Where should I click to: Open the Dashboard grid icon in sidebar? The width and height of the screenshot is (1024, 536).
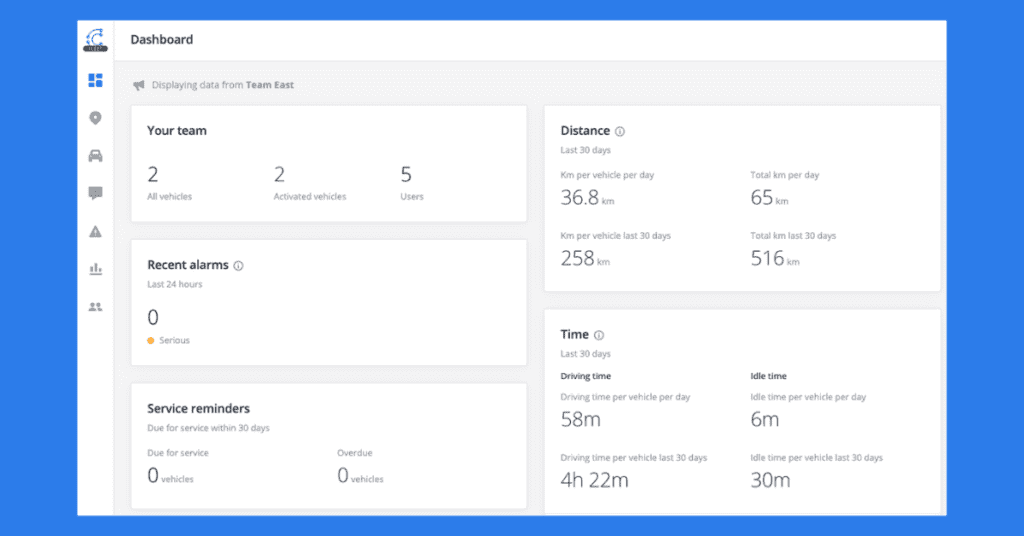(x=95, y=80)
